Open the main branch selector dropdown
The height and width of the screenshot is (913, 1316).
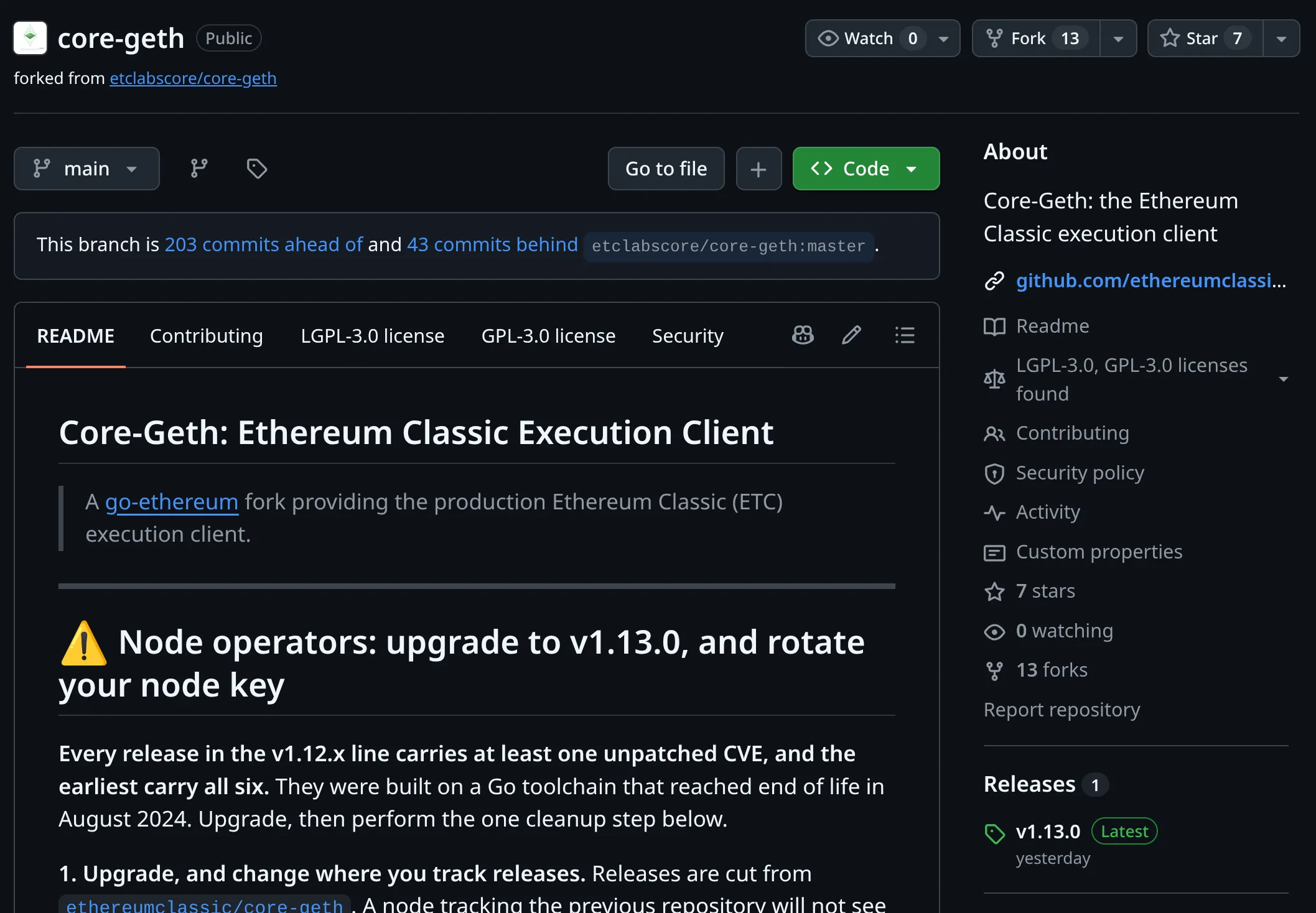[86, 169]
